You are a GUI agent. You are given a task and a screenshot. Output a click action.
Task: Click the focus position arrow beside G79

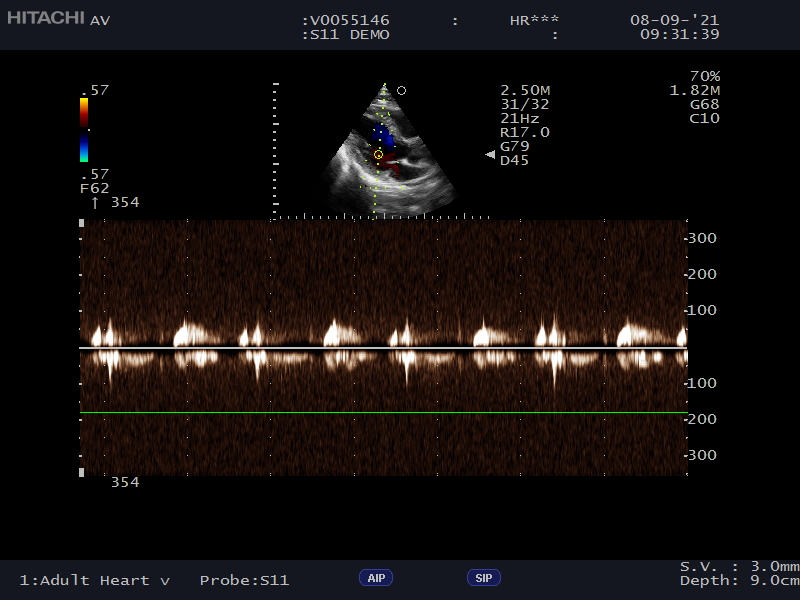490,154
